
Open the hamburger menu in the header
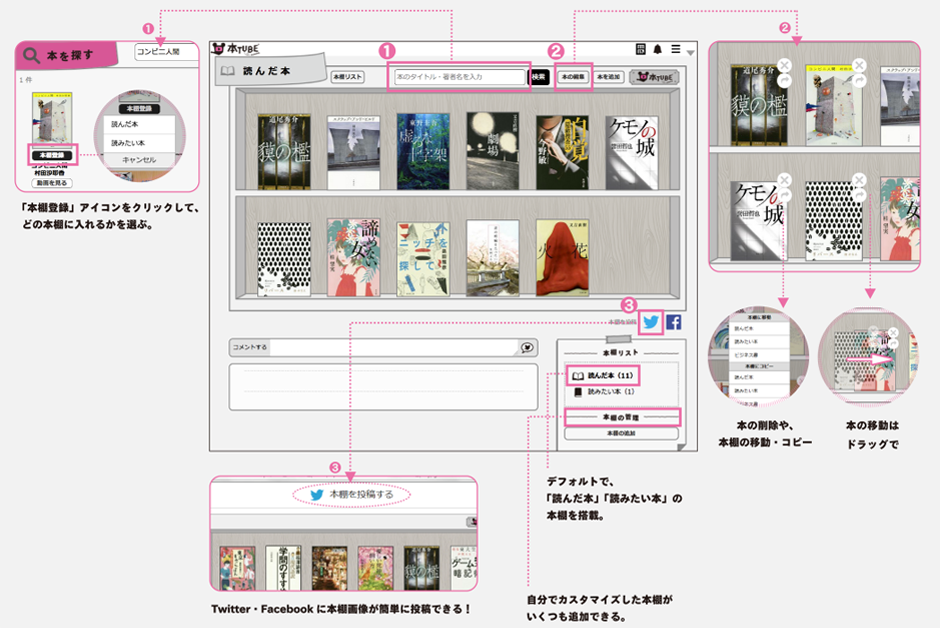coord(676,49)
